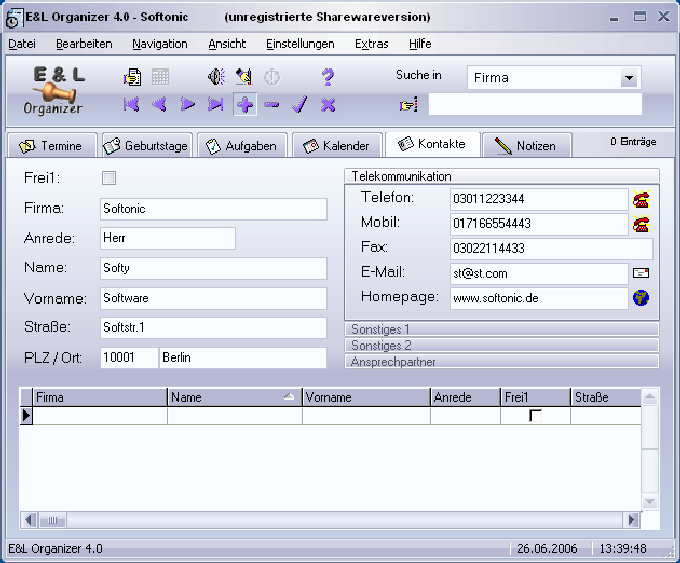The height and width of the screenshot is (563, 680).
Task: Sort grid by Firma column header
Action: coord(100,397)
